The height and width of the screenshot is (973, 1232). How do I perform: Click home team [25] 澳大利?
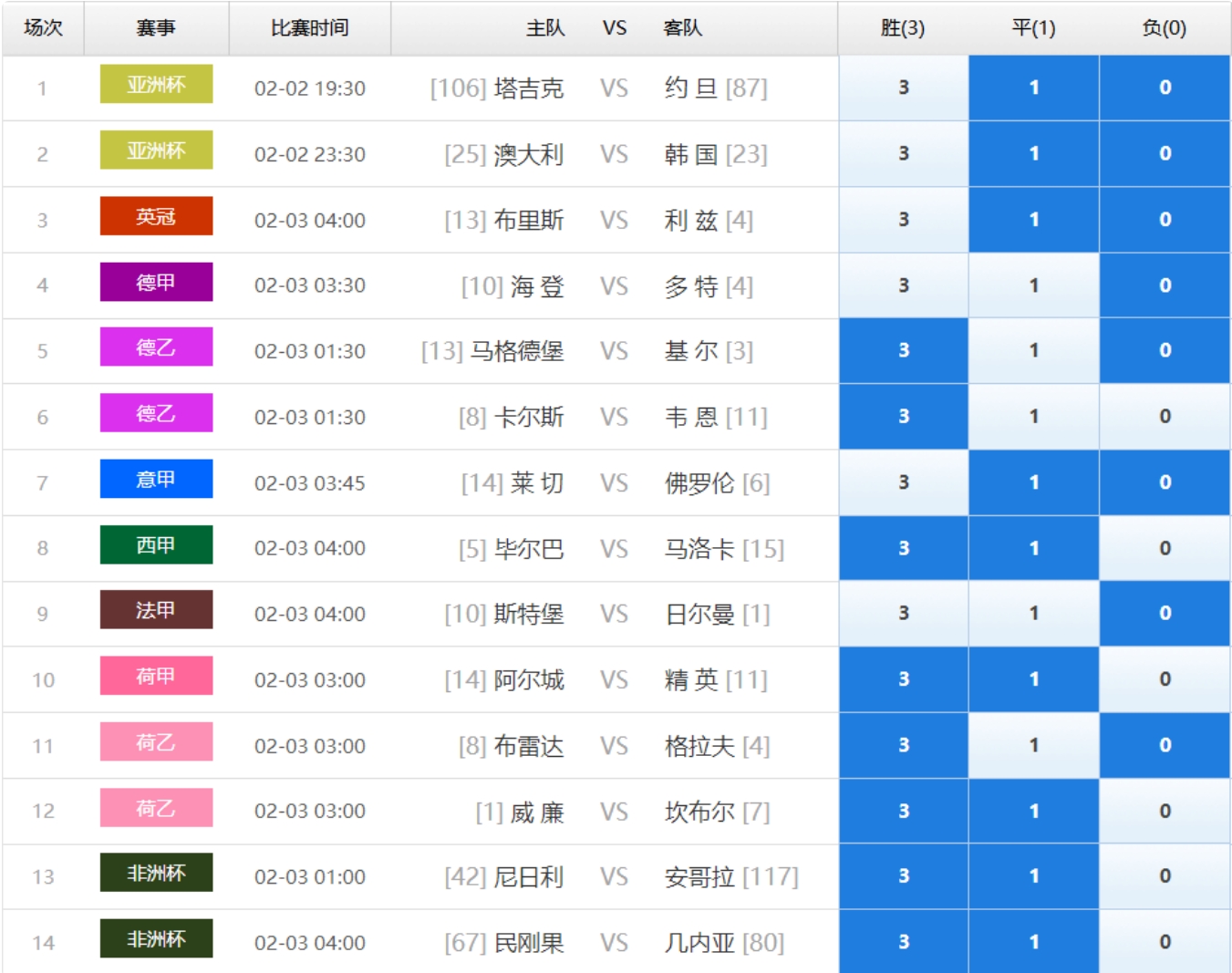click(504, 154)
